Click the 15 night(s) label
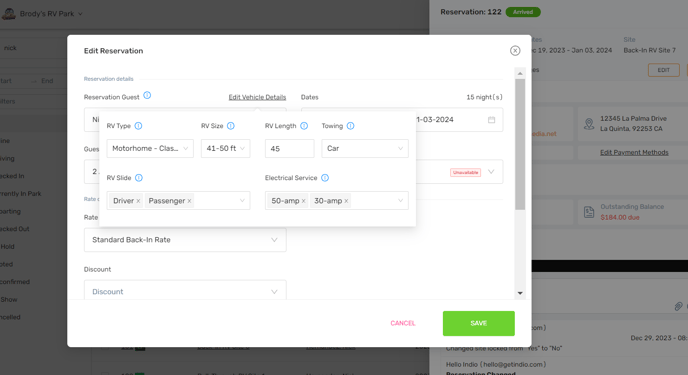688x375 pixels. pos(484,97)
